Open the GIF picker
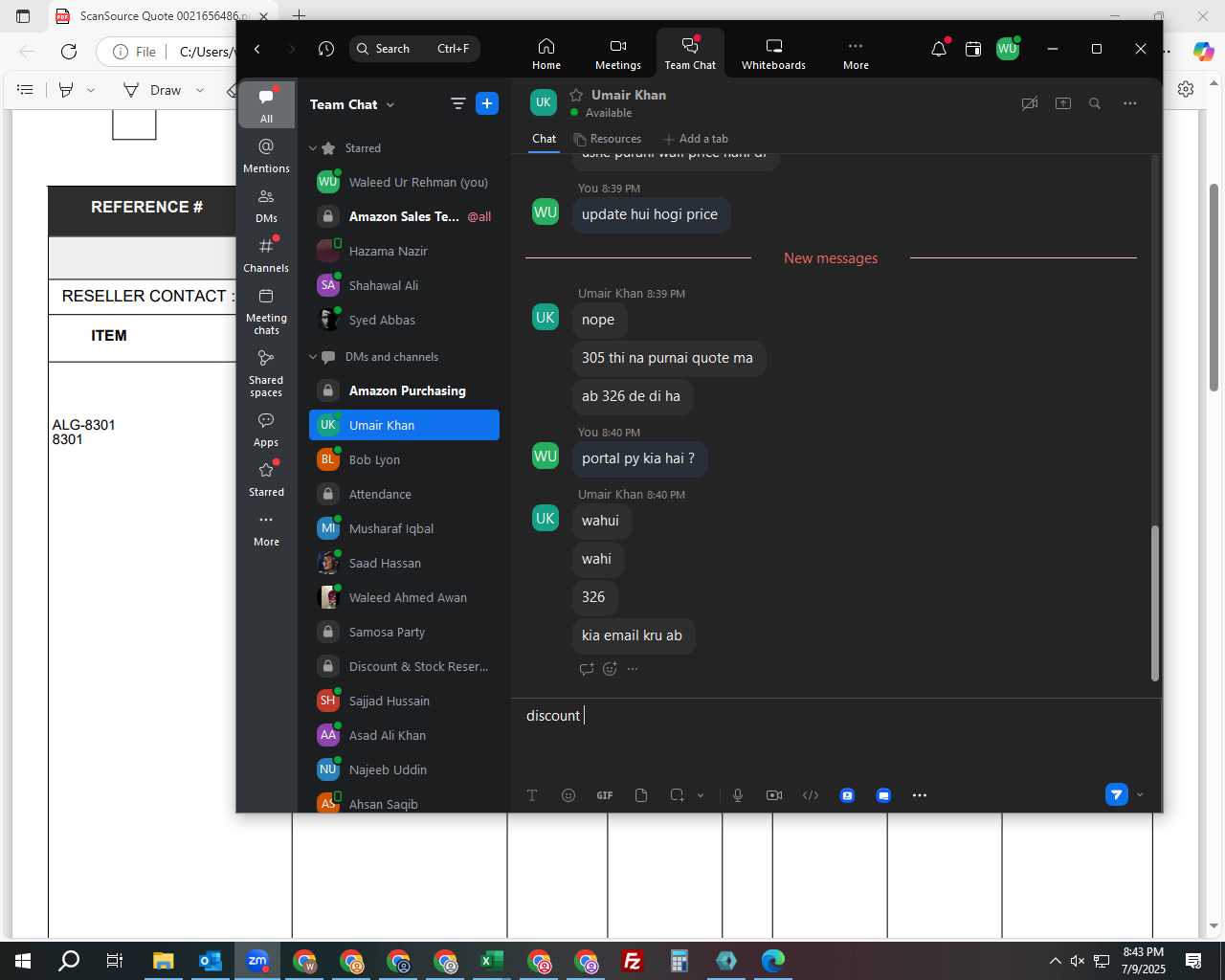Screen dimensions: 1225x980 605,795
